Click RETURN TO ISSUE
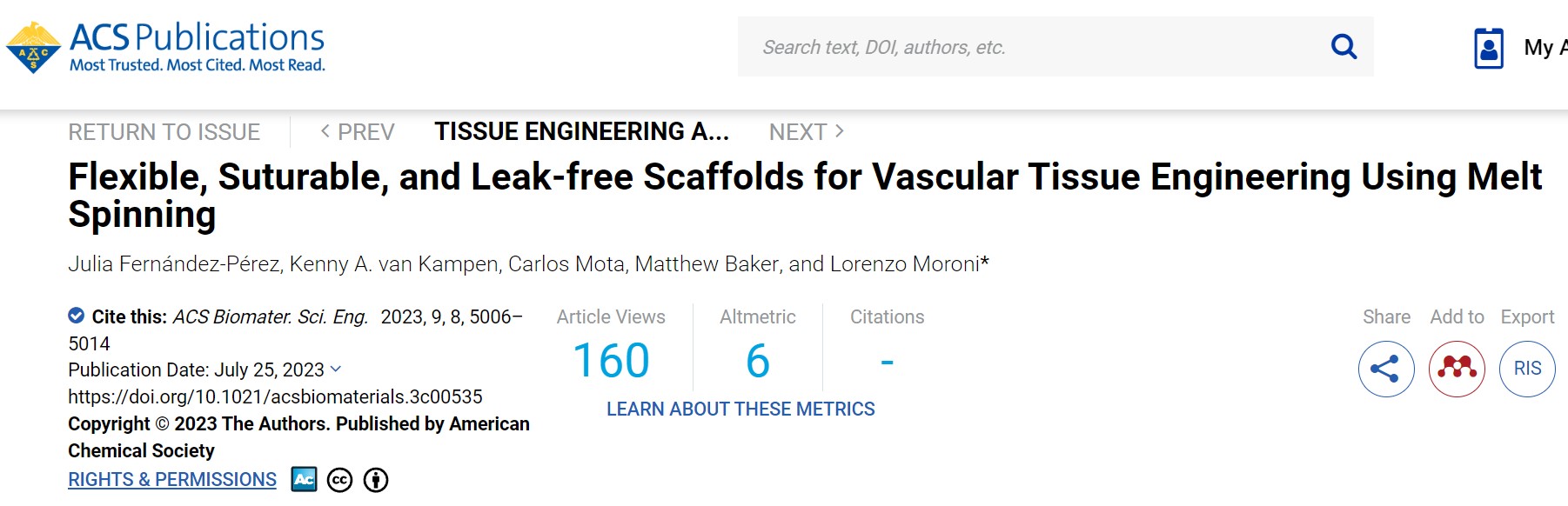The height and width of the screenshot is (506, 1568). [x=164, y=132]
